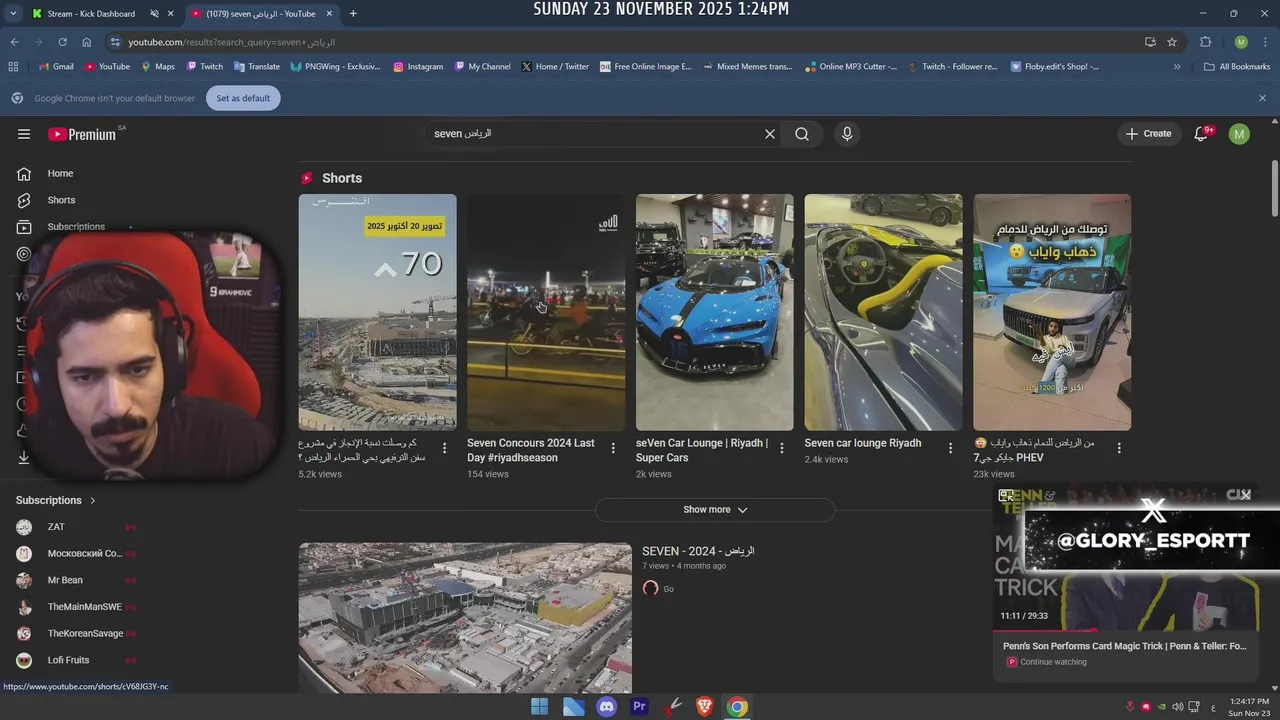Expand the miniplayer to full view
Viewport: 1280px width, 720px height.
(x=1007, y=495)
